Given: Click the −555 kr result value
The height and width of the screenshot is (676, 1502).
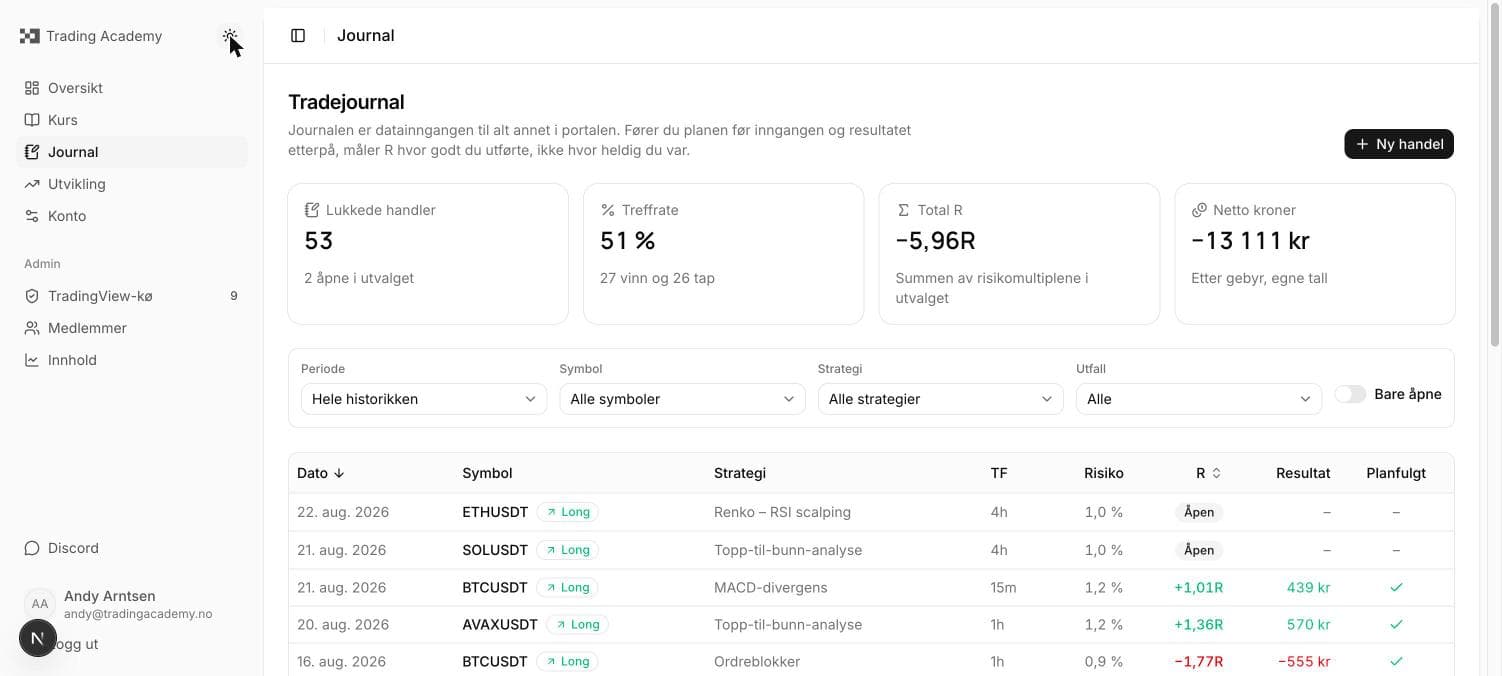Looking at the screenshot, I should (1304, 661).
